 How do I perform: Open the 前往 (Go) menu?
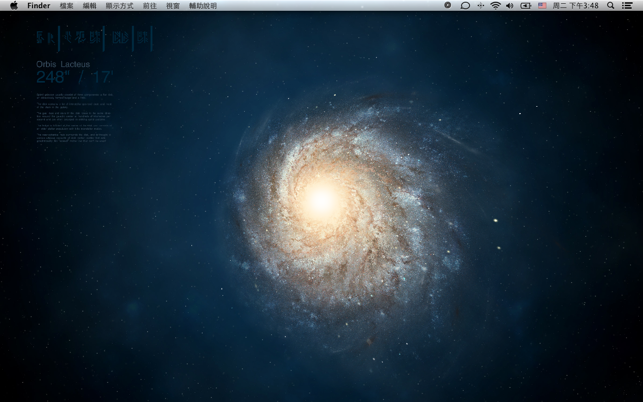[x=150, y=6]
